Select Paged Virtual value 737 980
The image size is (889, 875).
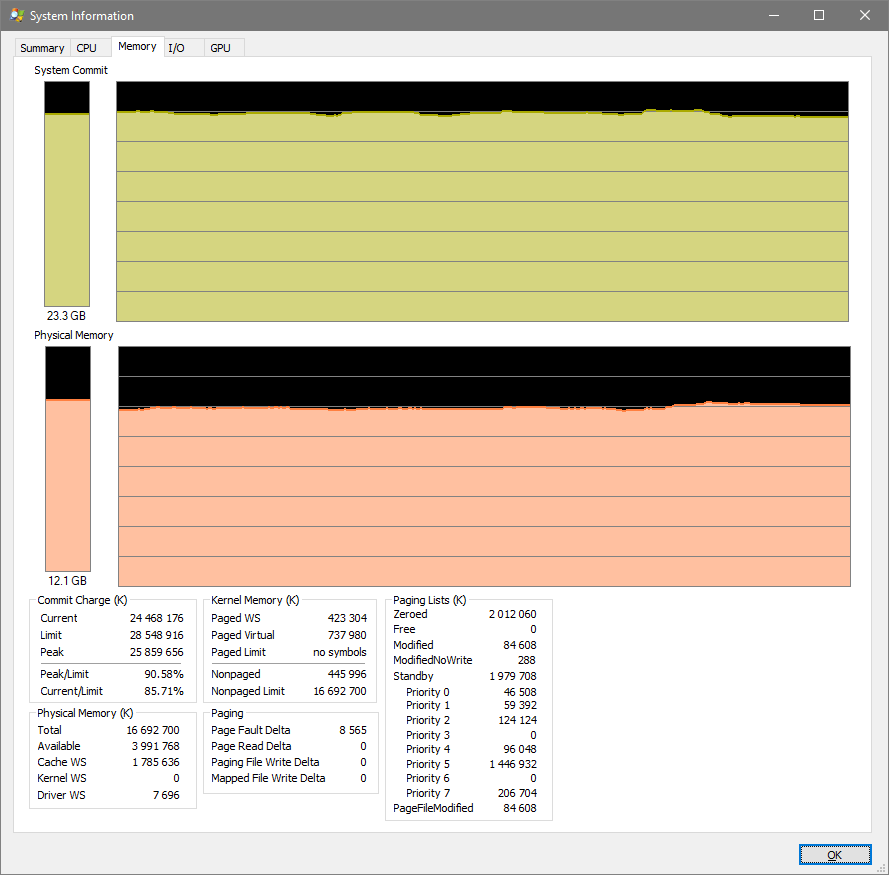(x=347, y=635)
